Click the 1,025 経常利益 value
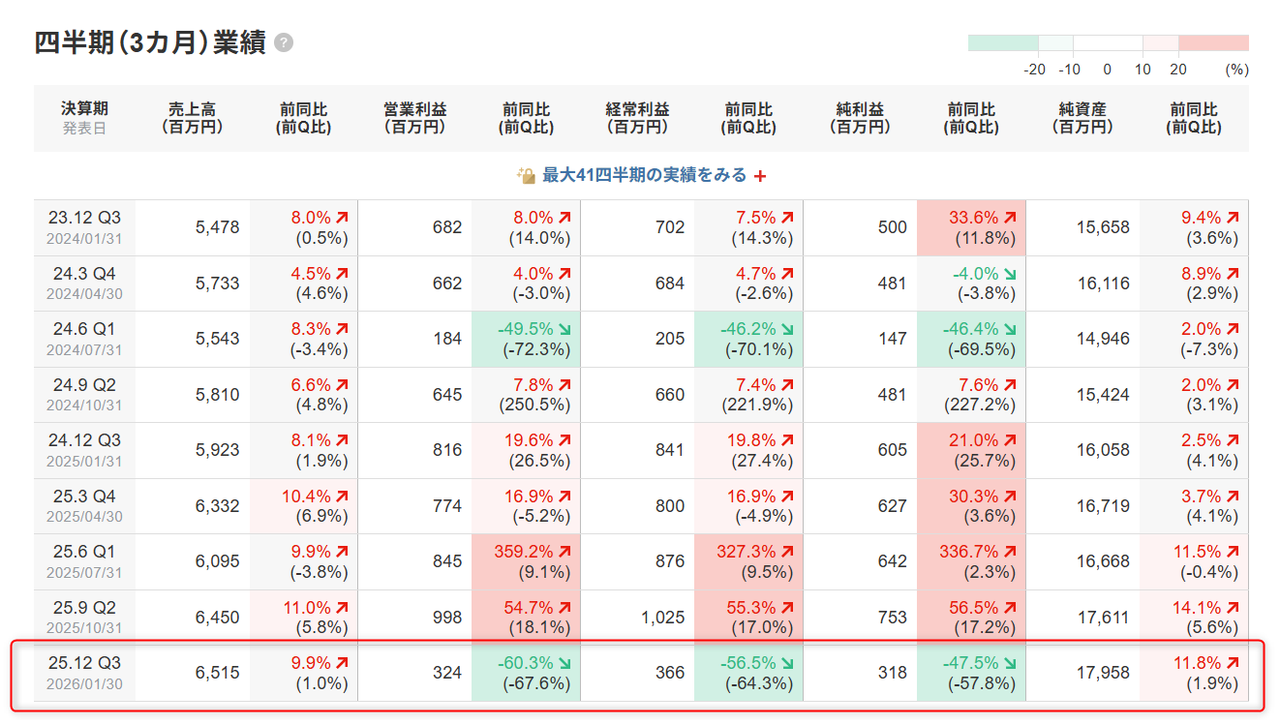The width and height of the screenshot is (1280, 720). point(663,617)
